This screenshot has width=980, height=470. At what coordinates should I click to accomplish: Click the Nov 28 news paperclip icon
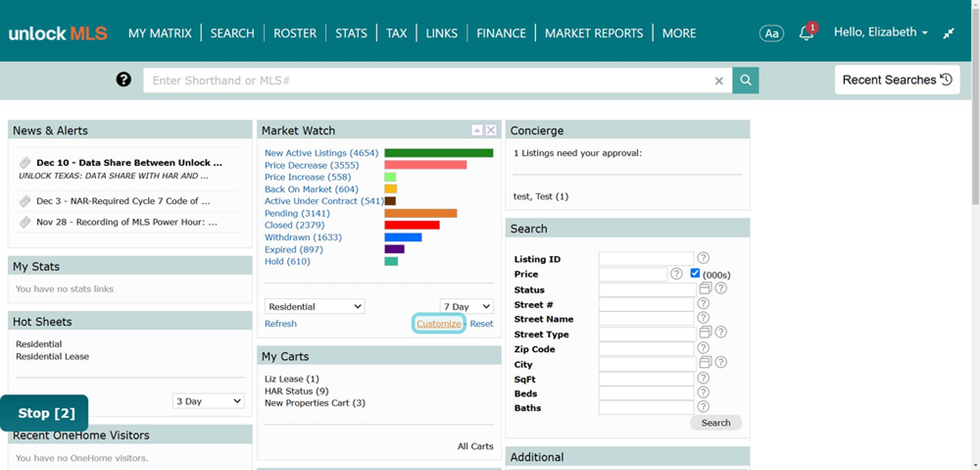tap(25, 222)
